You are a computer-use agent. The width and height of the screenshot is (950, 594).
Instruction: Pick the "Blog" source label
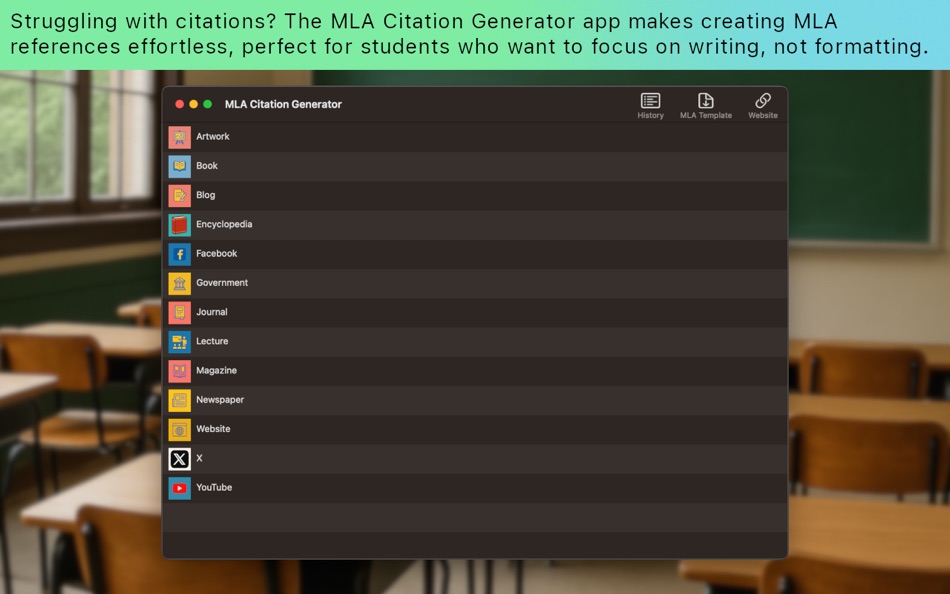pyautogui.click(x=205, y=195)
